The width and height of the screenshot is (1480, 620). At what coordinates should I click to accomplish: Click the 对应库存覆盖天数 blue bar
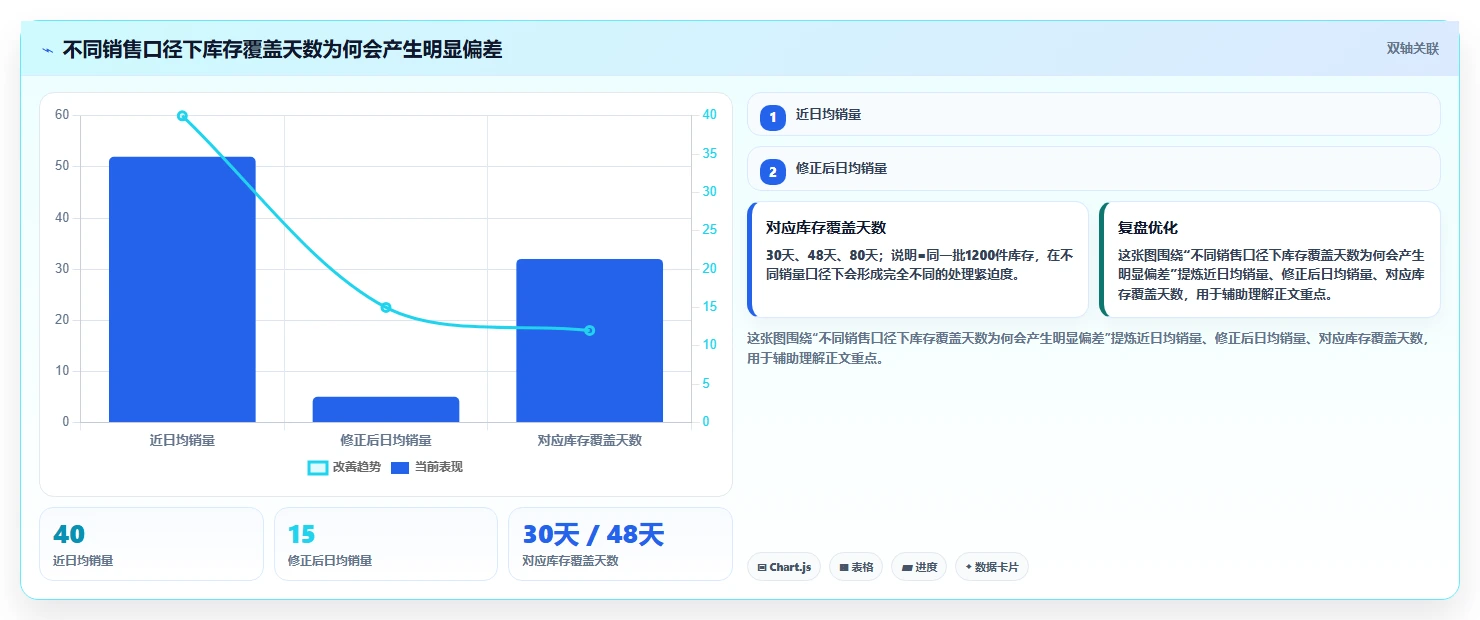(x=589, y=340)
